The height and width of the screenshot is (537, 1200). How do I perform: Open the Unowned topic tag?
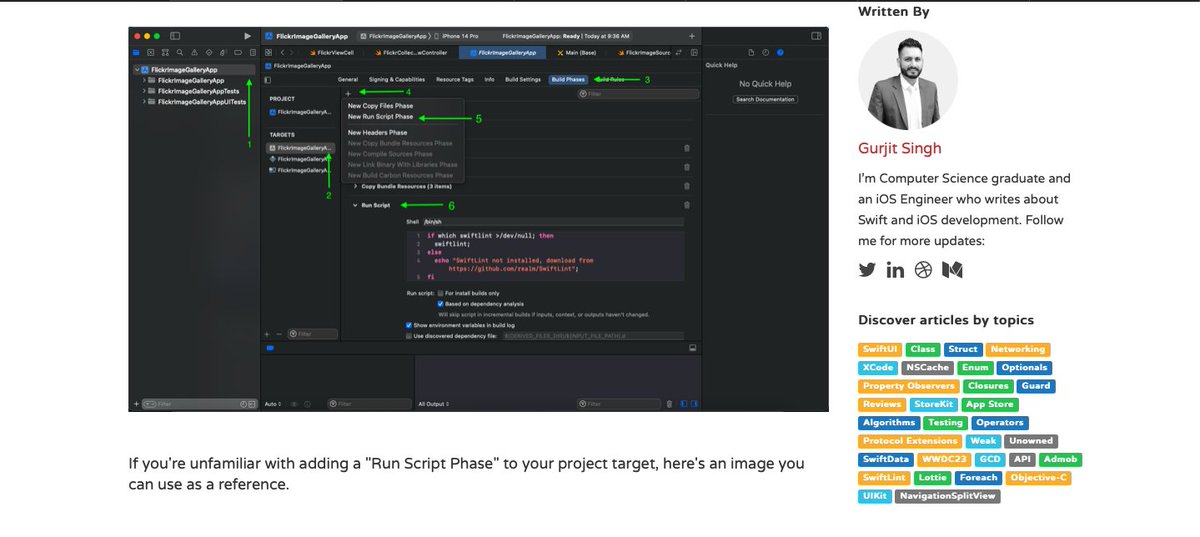pos(1031,441)
